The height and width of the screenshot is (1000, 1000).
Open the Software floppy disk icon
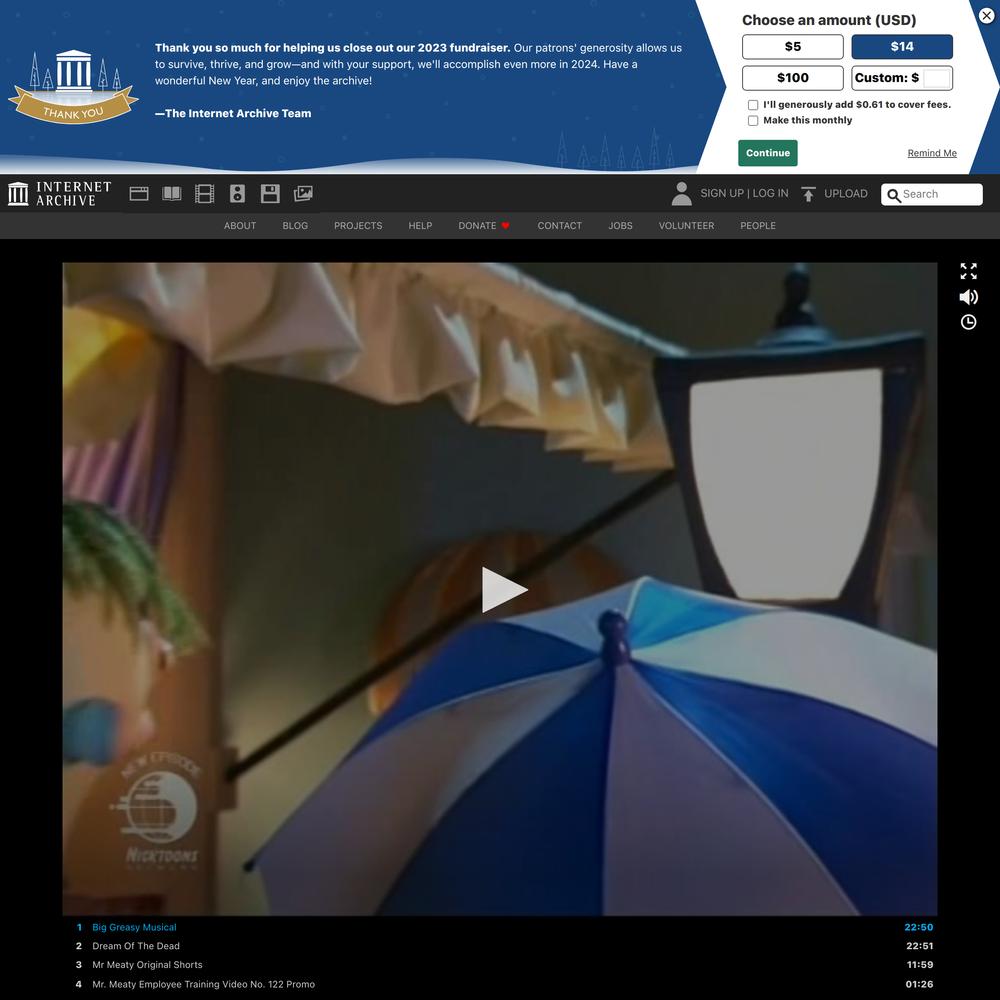pyautogui.click(x=270, y=194)
